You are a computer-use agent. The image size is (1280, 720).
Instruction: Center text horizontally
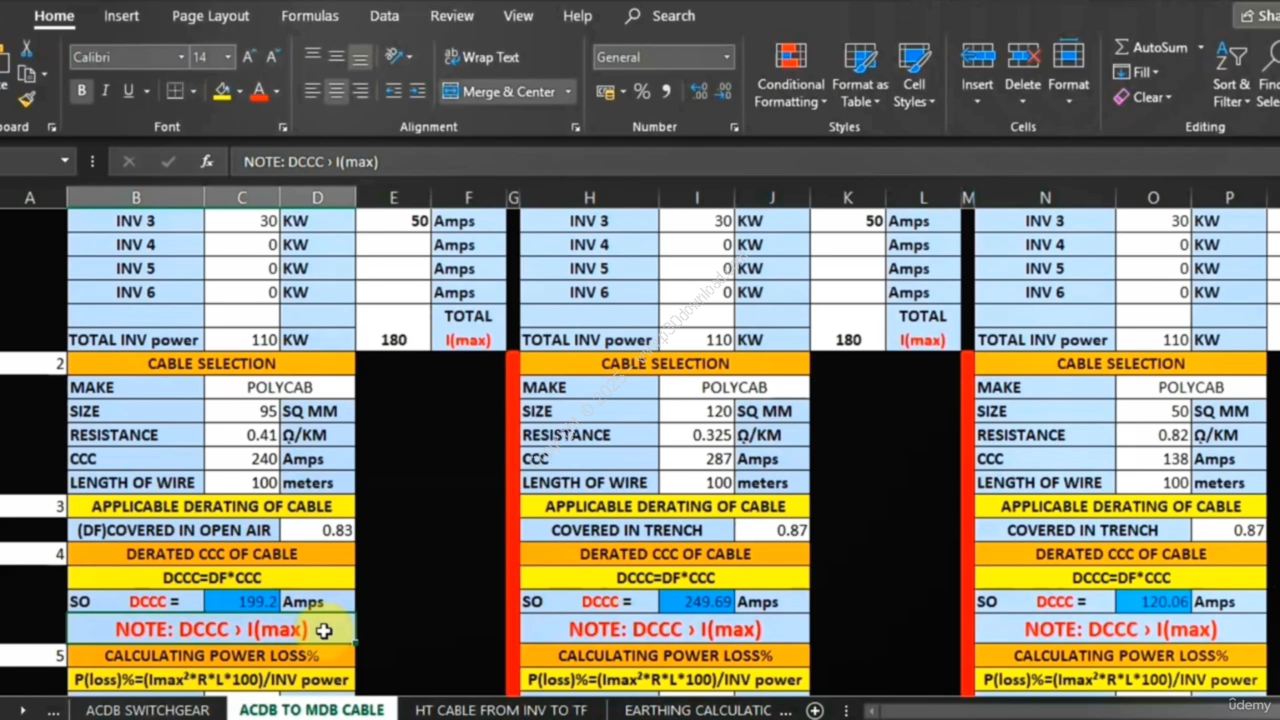[337, 91]
